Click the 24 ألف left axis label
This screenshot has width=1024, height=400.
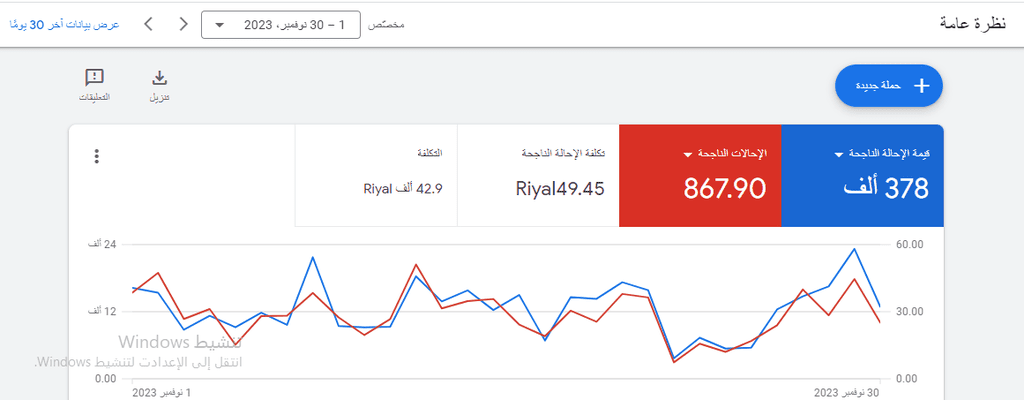(103, 244)
